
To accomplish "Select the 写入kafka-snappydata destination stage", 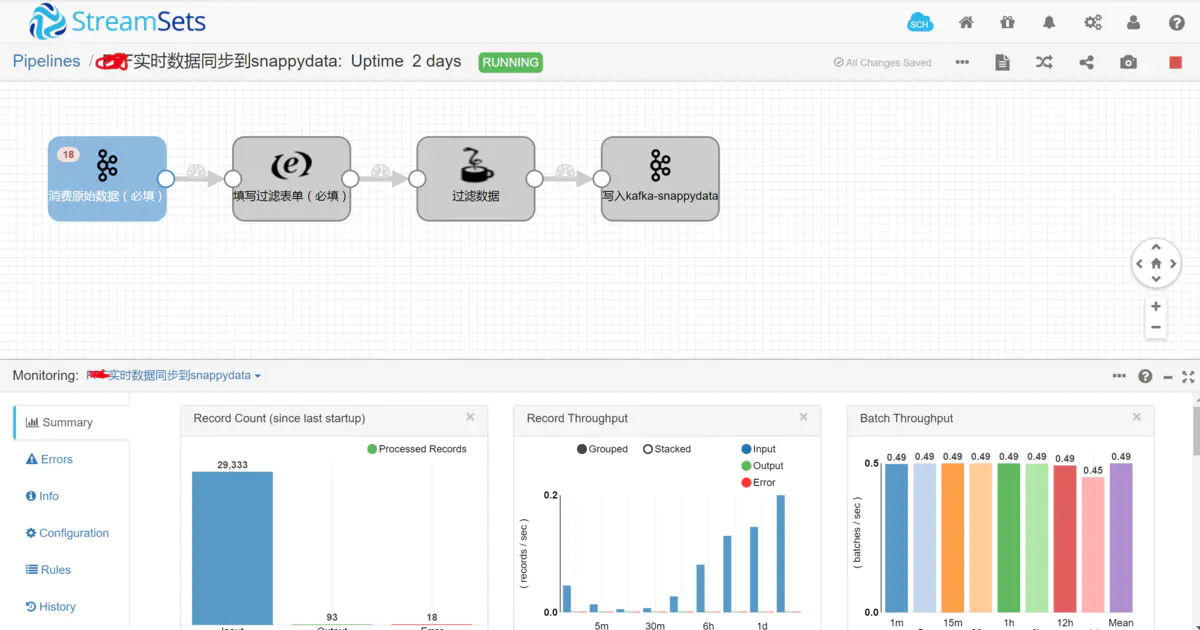I will (x=660, y=178).
